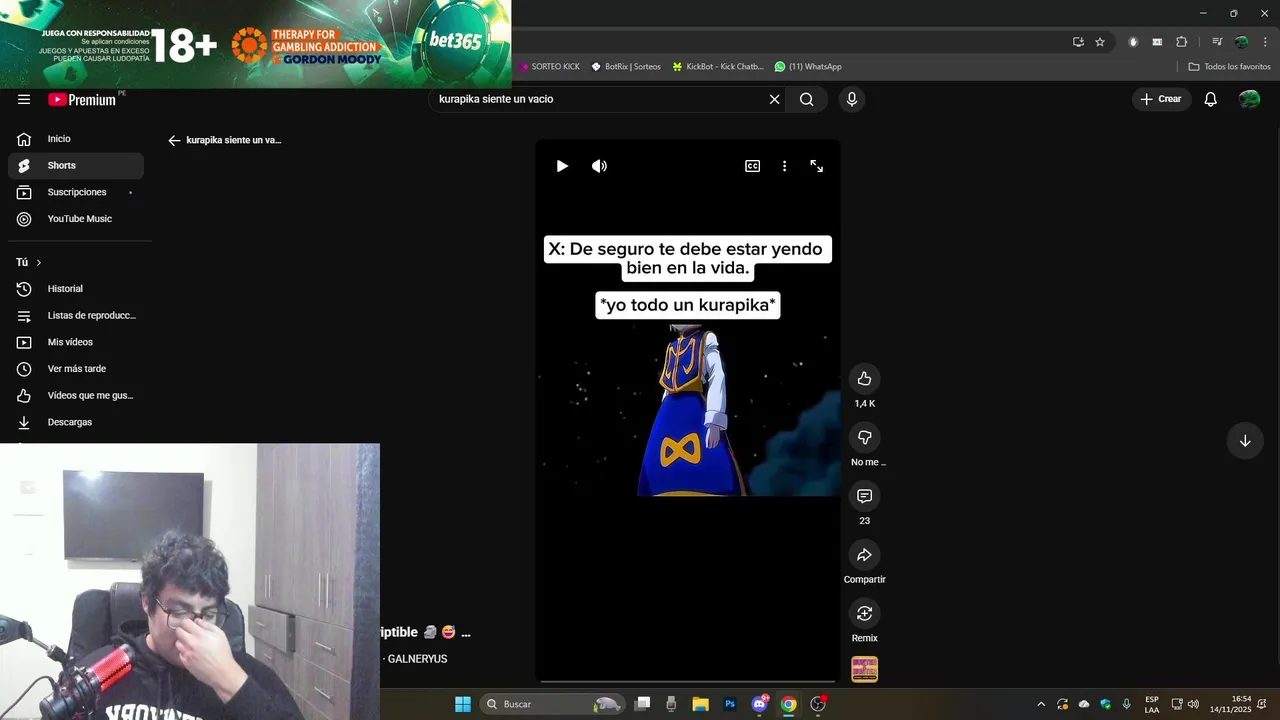Image resolution: width=1280 pixels, height=720 pixels.
Task: Select Shorts in the sidebar
Action: (x=76, y=166)
